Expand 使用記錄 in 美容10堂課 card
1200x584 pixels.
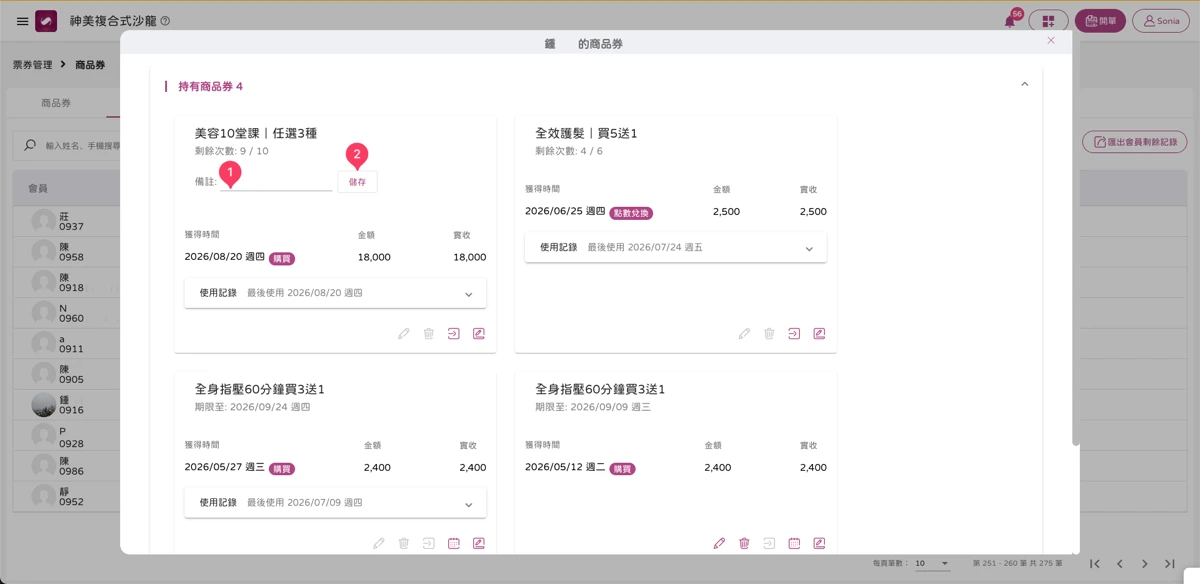coord(335,293)
